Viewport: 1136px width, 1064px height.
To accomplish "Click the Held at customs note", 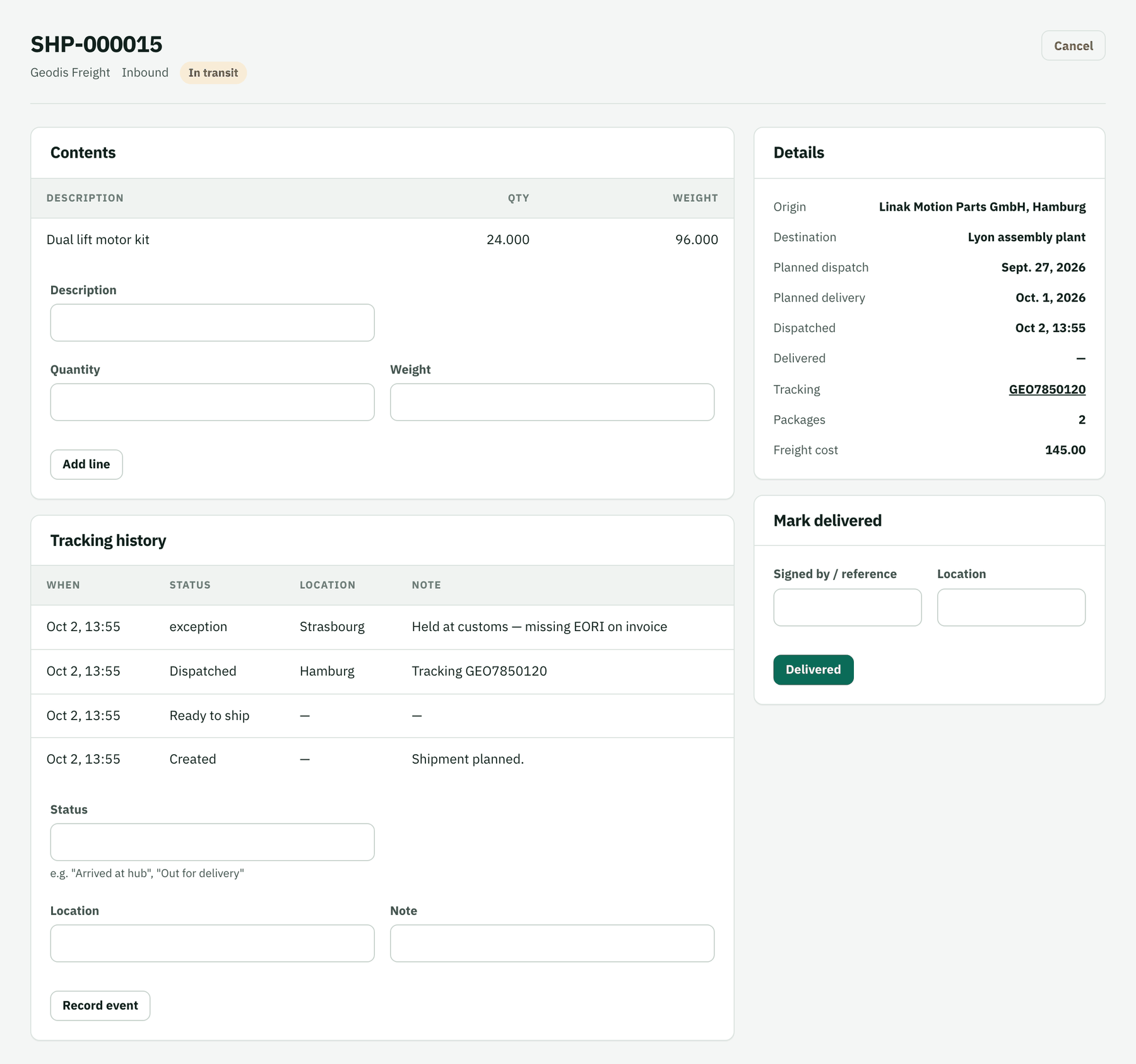I will (540, 627).
